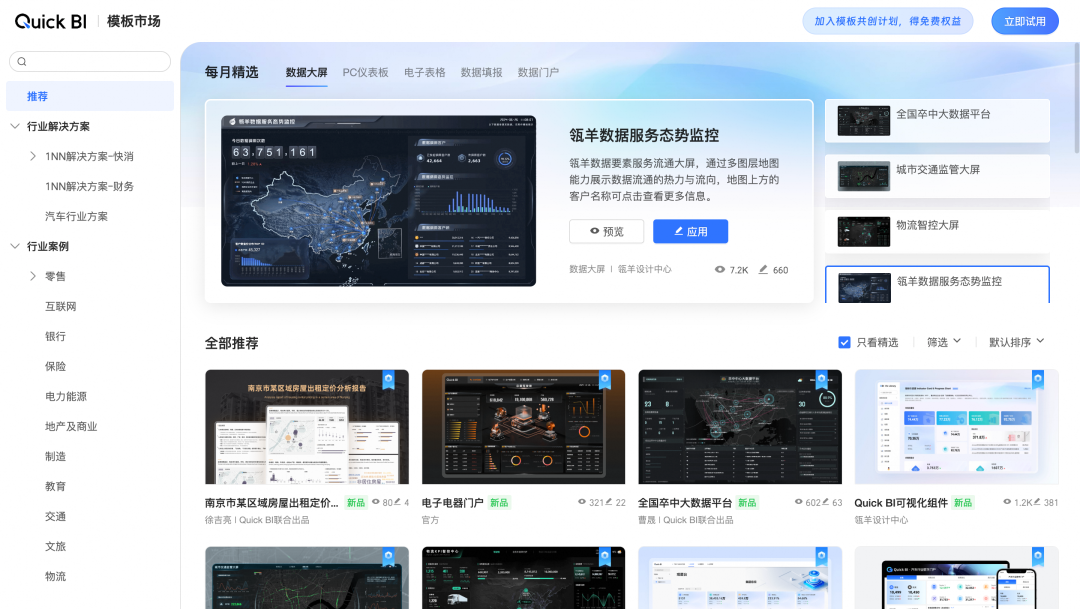
Task: Select 地产及商业 industry case
Action: pos(71,426)
